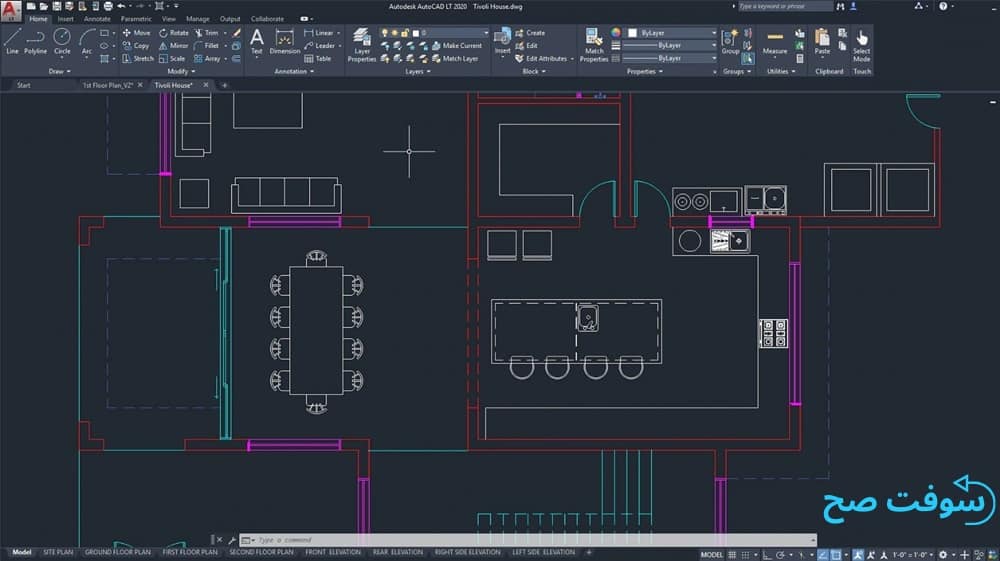Pick the Circle tool in Draw panel
This screenshot has width=1000, height=561.
click(x=62, y=41)
